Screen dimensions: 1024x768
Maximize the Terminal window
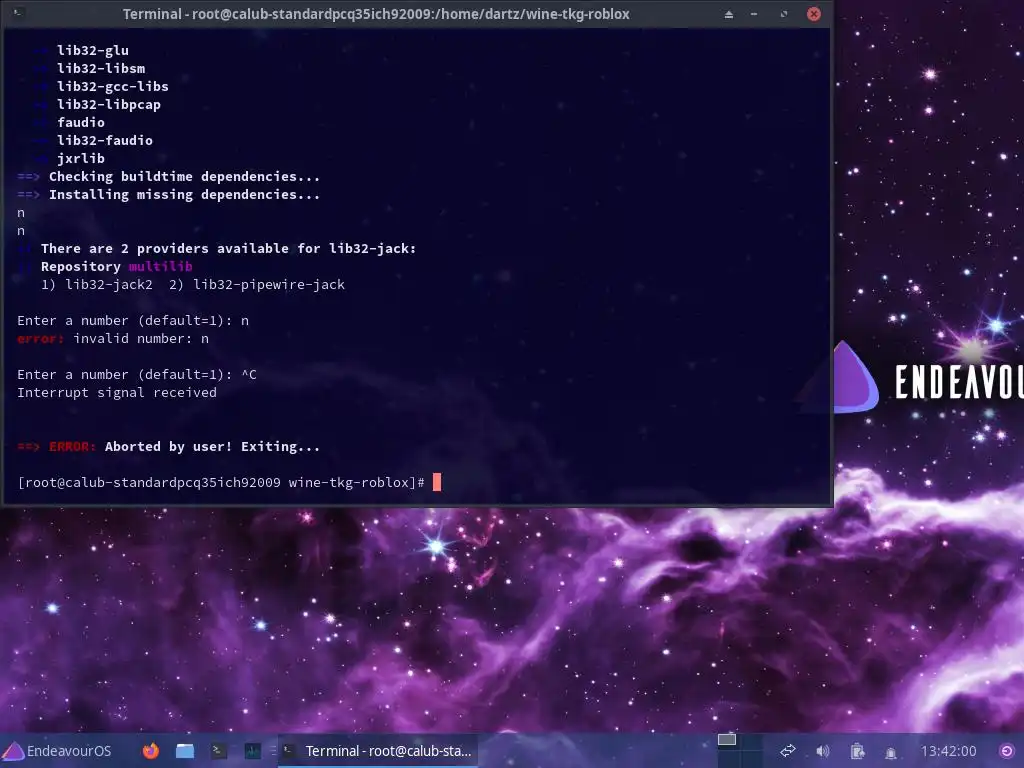point(784,14)
